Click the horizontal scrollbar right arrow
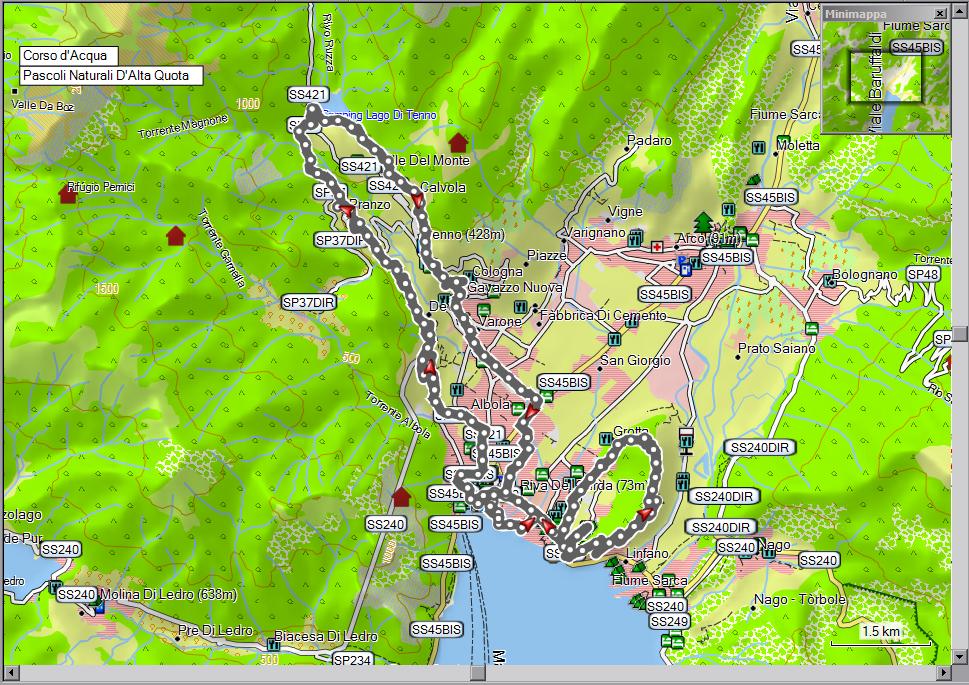Screen dimensions: 969x685 point(944,672)
